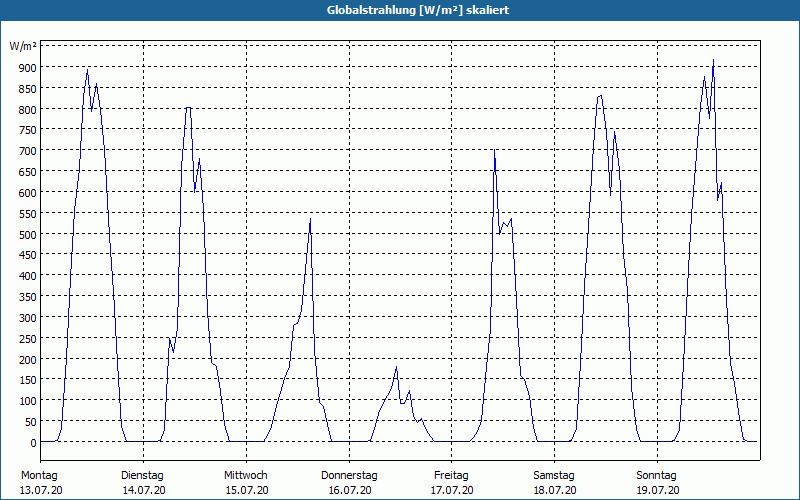Select the y-axis value "650"
The image size is (800, 500).
point(28,172)
